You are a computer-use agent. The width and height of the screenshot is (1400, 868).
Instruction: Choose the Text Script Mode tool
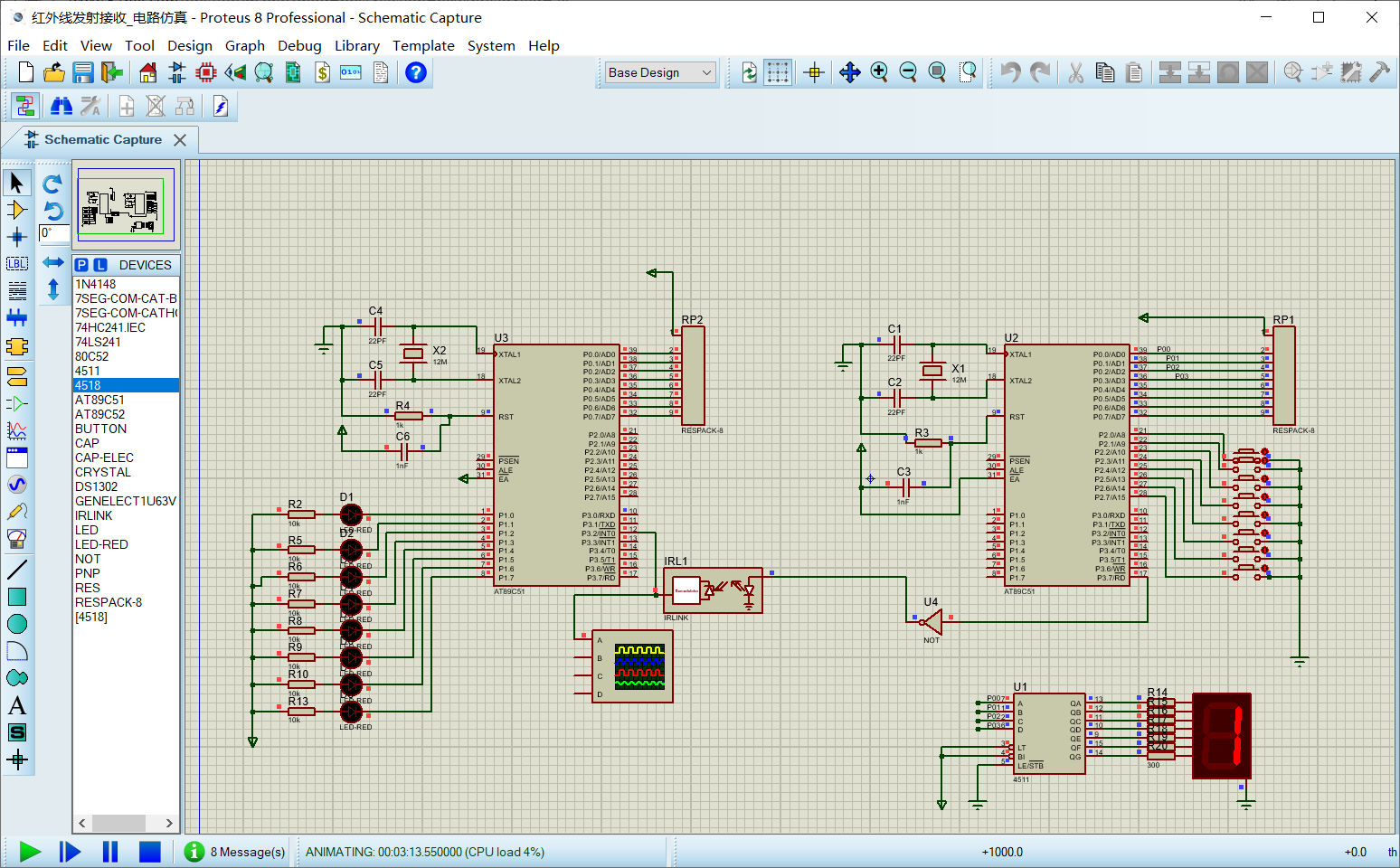(17, 291)
